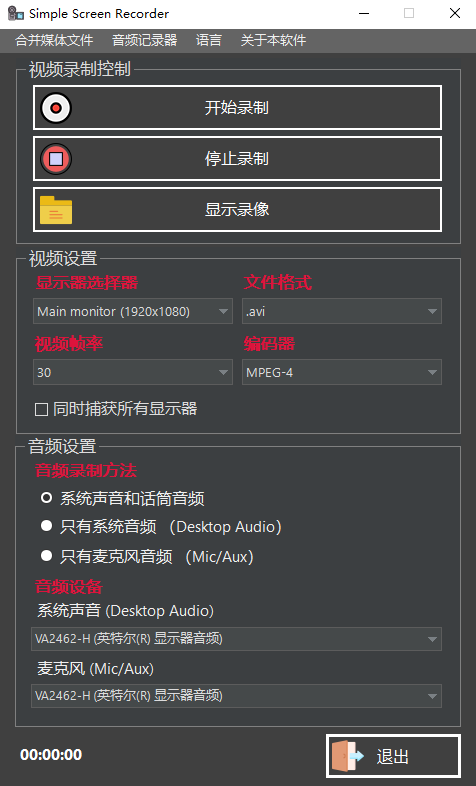This screenshot has height=786, width=476.
Task: Click the red record circle icon
Action: [x=56, y=108]
